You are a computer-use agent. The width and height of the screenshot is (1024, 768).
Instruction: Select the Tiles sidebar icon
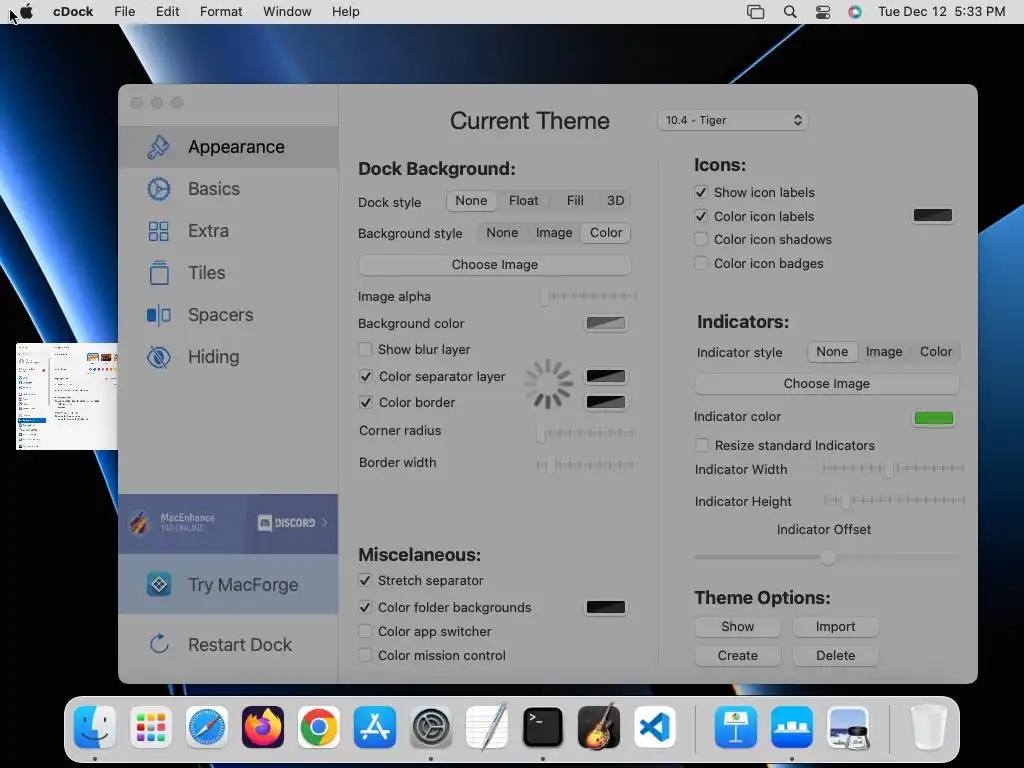(159, 273)
